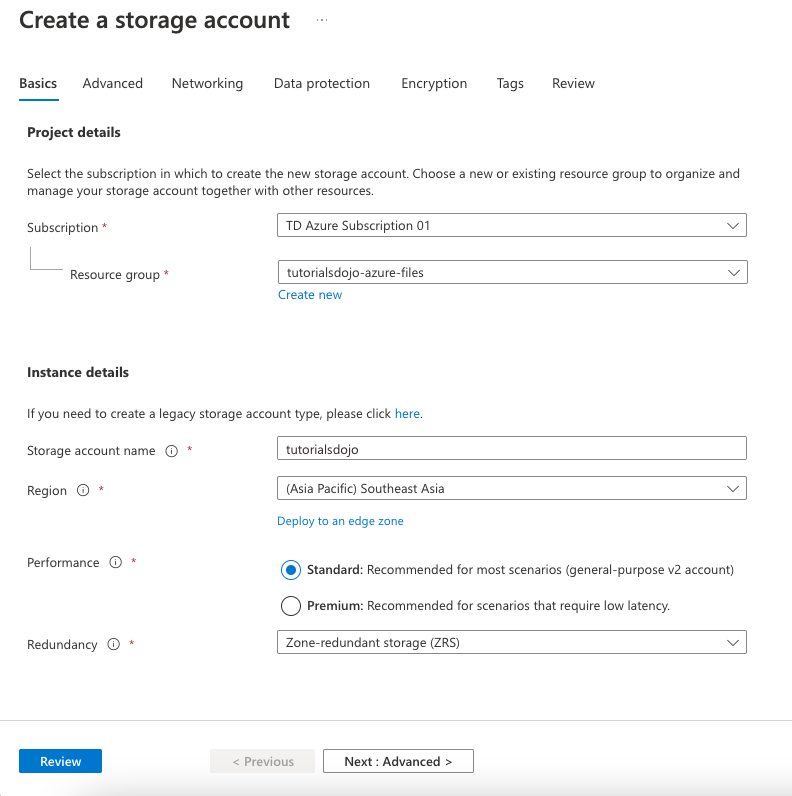Click info icon next to Storage account name
This screenshot has height=796, width=792.
(x=171, y=451)
